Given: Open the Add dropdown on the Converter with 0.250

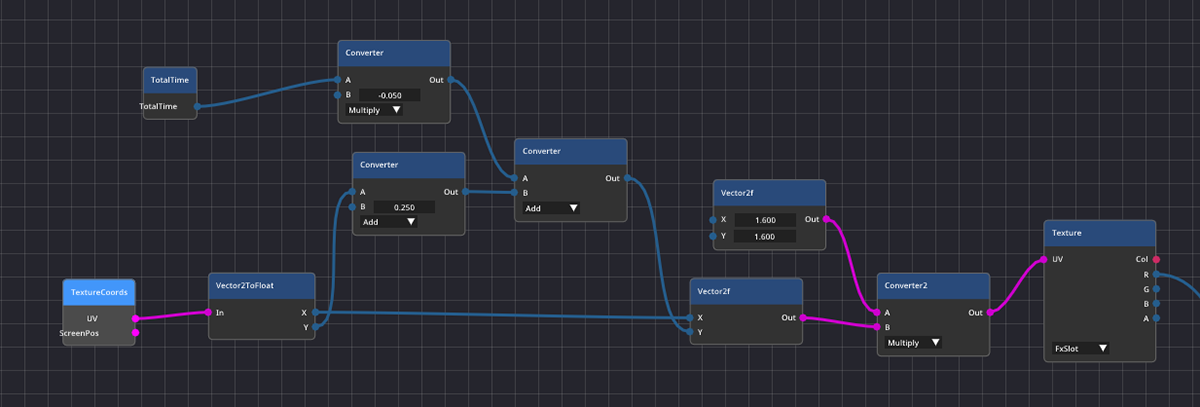Looking at the screenshot, I should coord(388,222).
